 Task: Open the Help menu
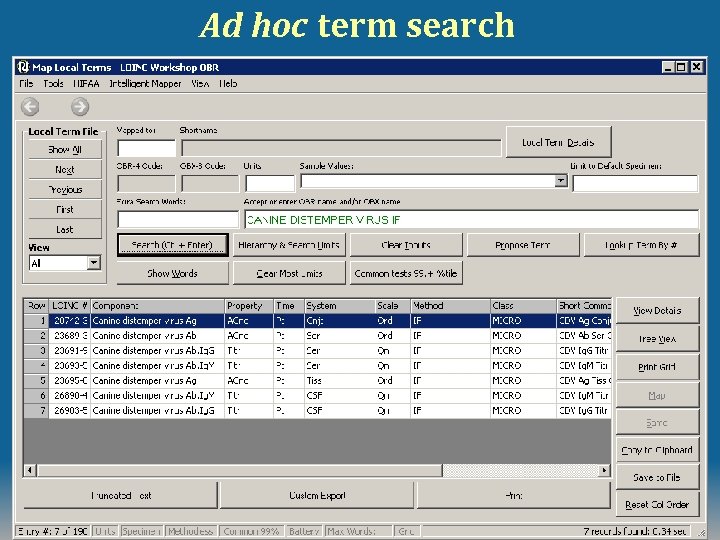pos(228,84)
